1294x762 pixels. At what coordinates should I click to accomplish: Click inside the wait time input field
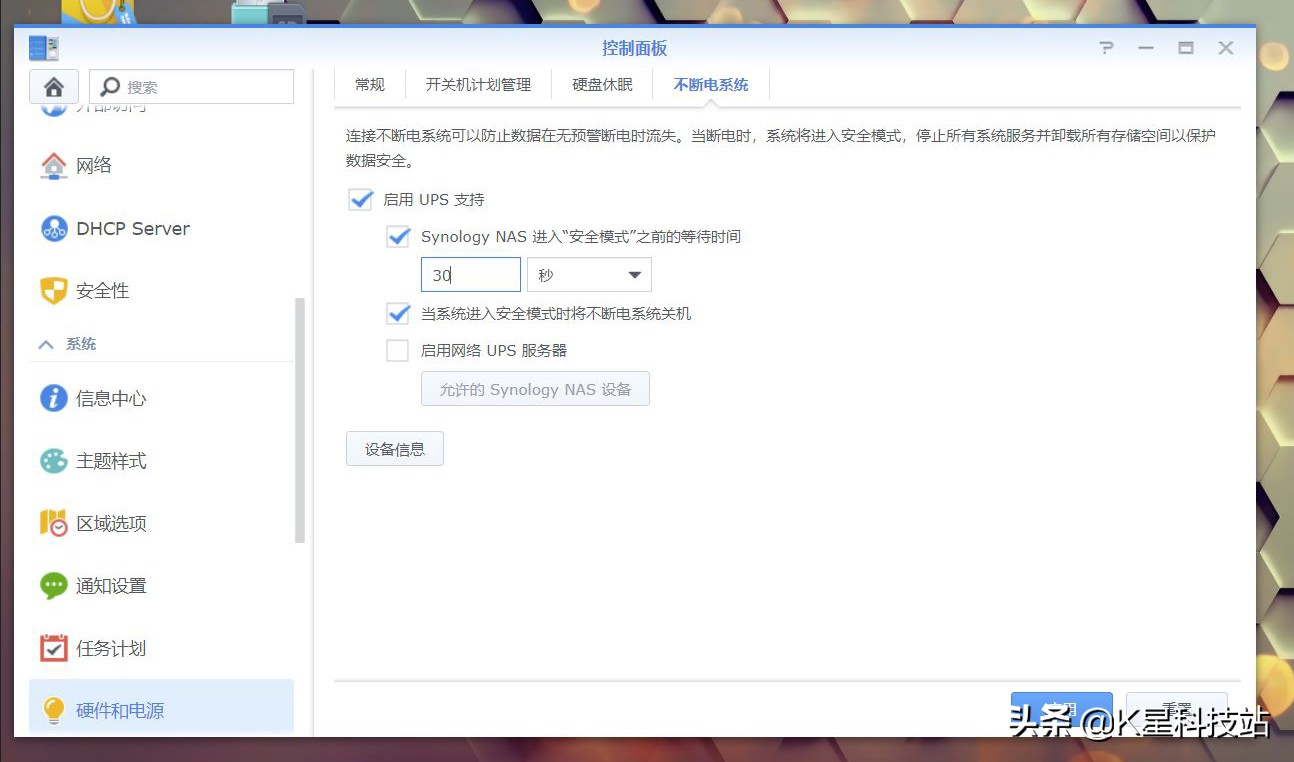(470, 274)
